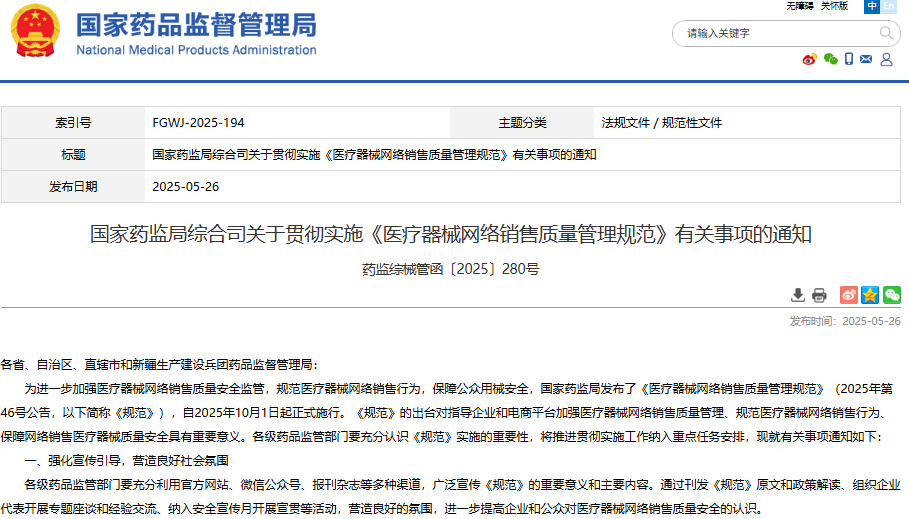
Task: Open the header WeChat icon
Action: [x=831, y=59]
